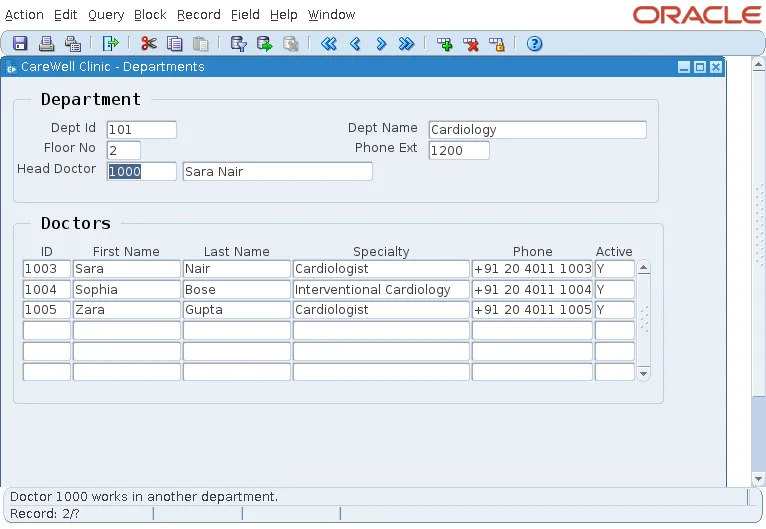The width and height of the screenshot is (766, 529).
Task: Click the Last Name cell Gupta
Action: tap(237, 310)
